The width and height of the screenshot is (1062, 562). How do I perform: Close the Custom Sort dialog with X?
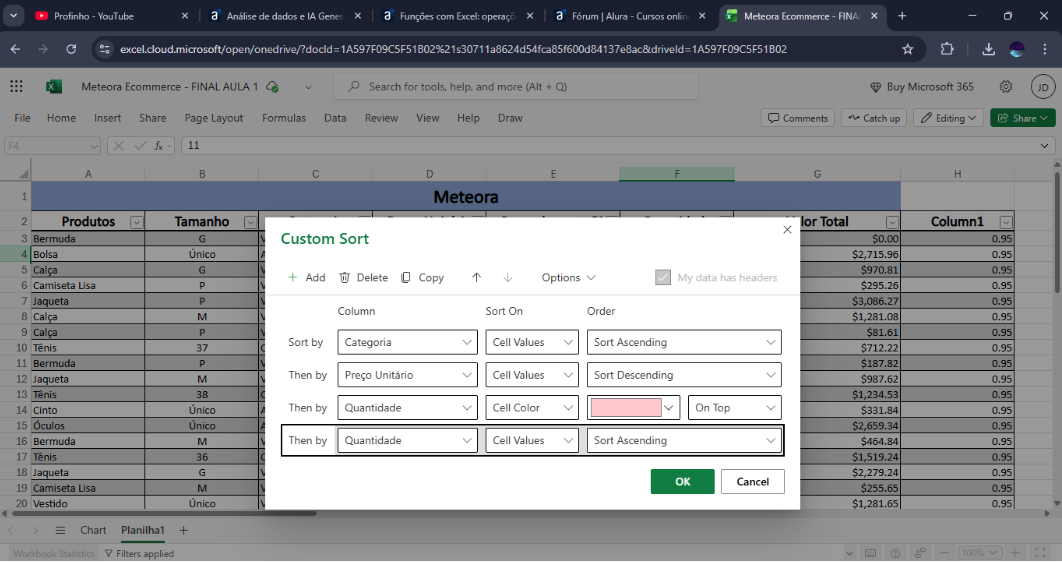(x=787, y=229)
